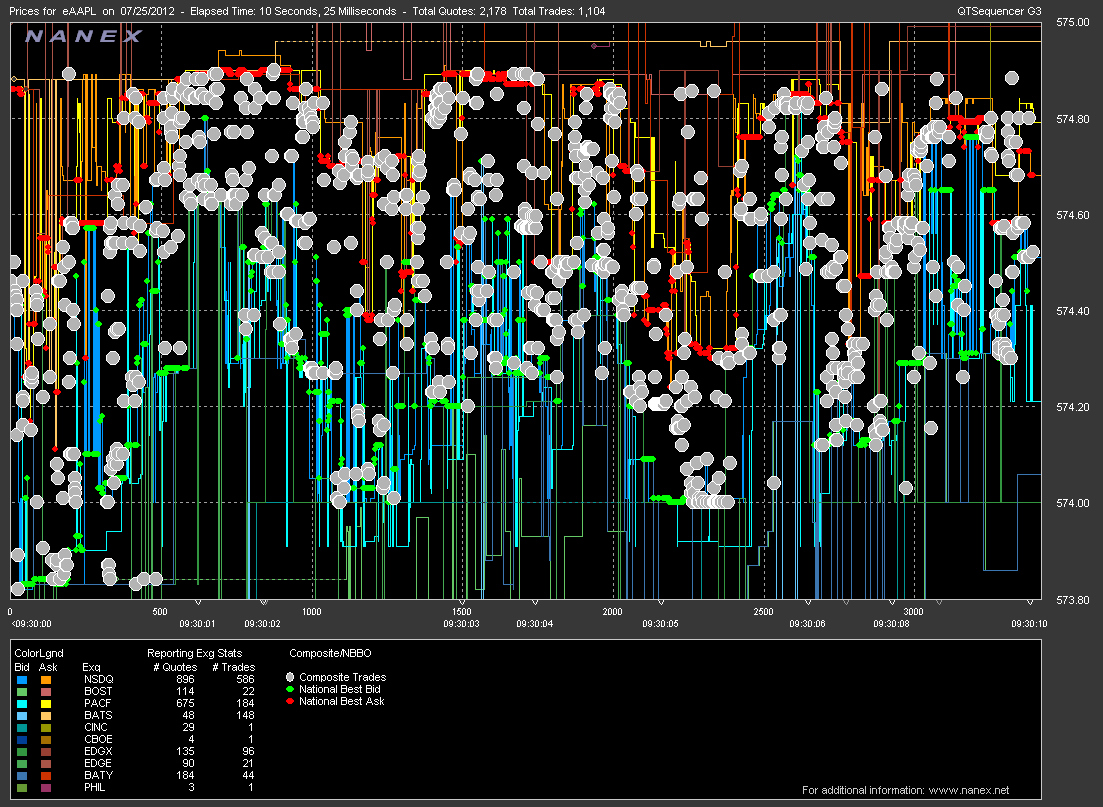Click the Composite Trades gray circle marker
The height and width of the screenshot is (807, 1103).
click(x=290, y=677)
